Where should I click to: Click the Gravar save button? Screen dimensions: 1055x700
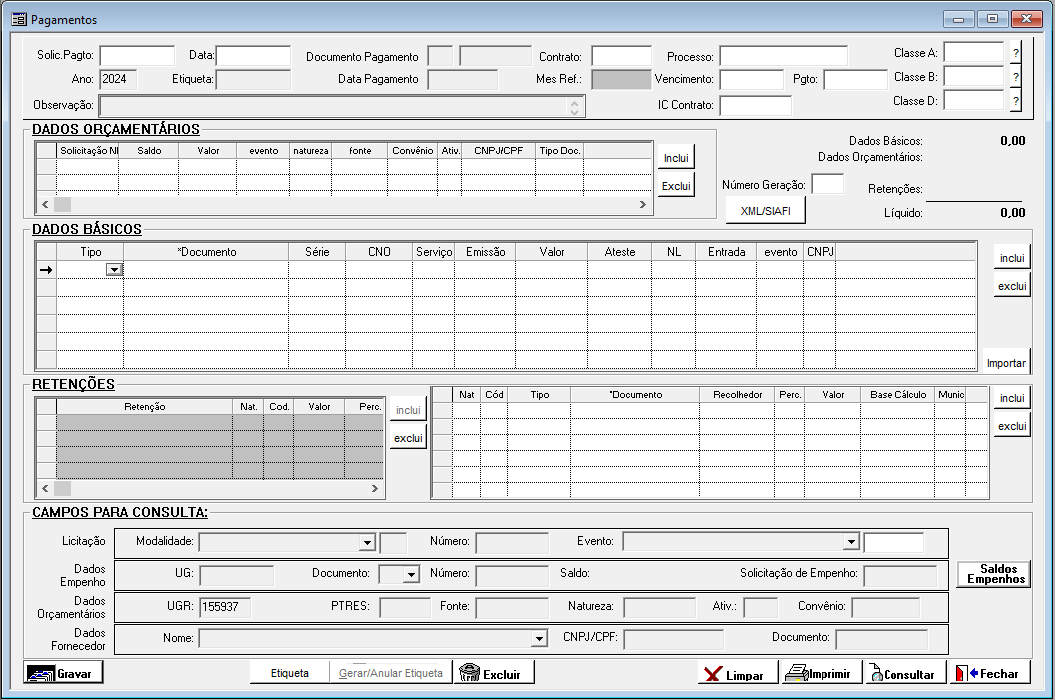point(64,673)
